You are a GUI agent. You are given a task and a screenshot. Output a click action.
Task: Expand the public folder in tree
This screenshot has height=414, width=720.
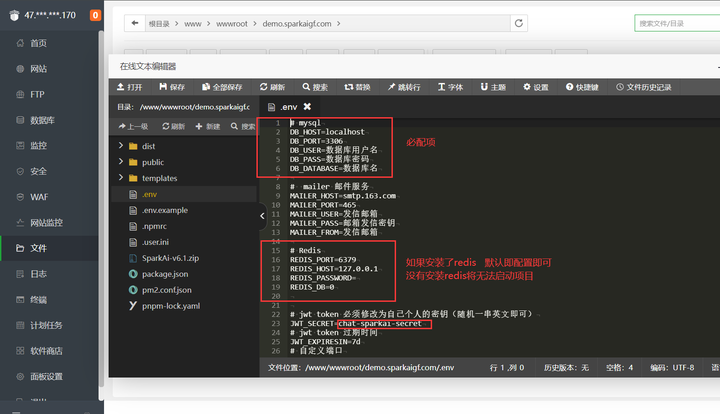point(152,162)
